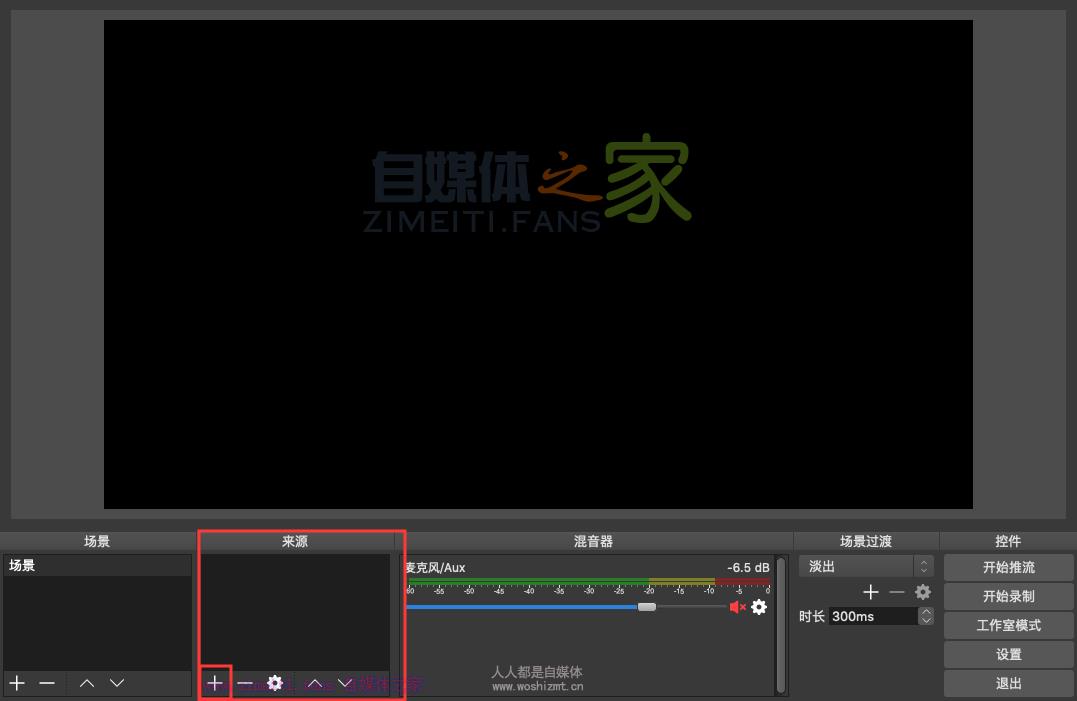Add a new source with plus icon
1077x701 pixels.
[215, 683]
